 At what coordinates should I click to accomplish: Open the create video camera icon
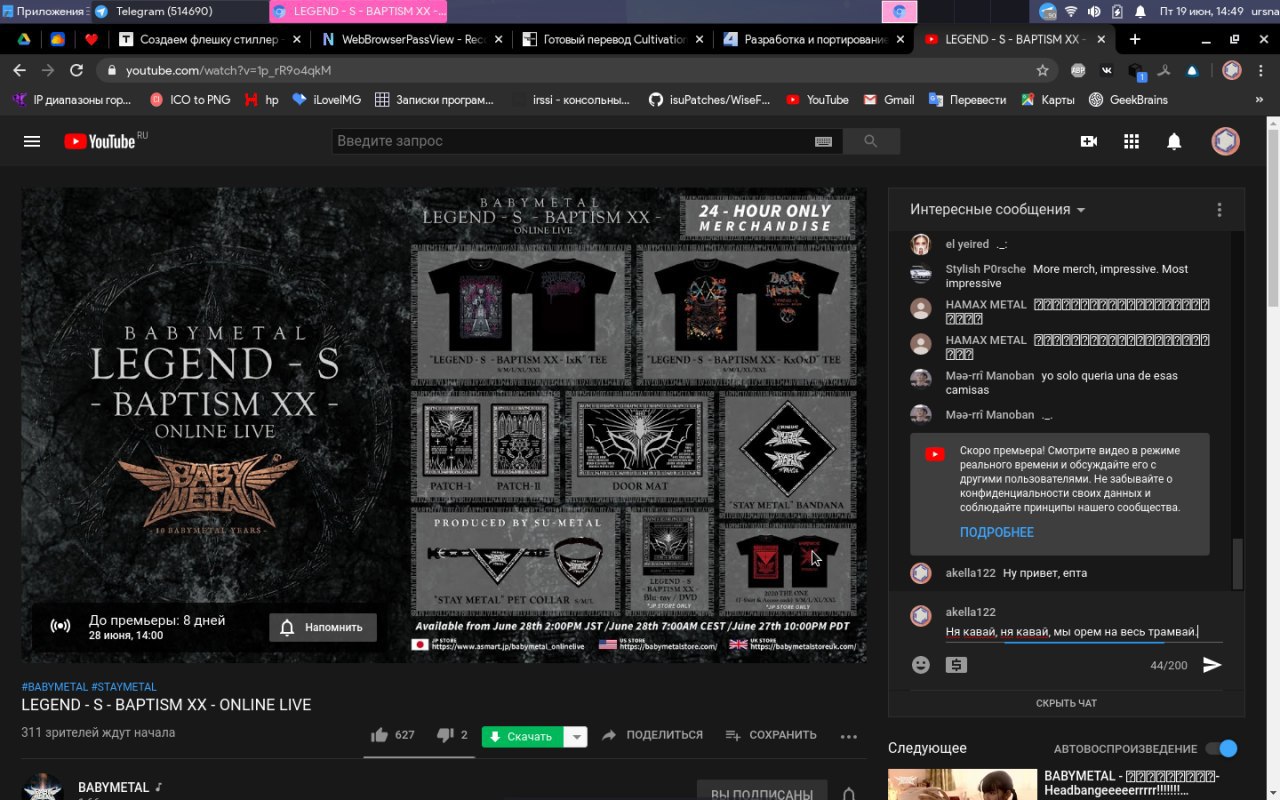click(1089, 141)
